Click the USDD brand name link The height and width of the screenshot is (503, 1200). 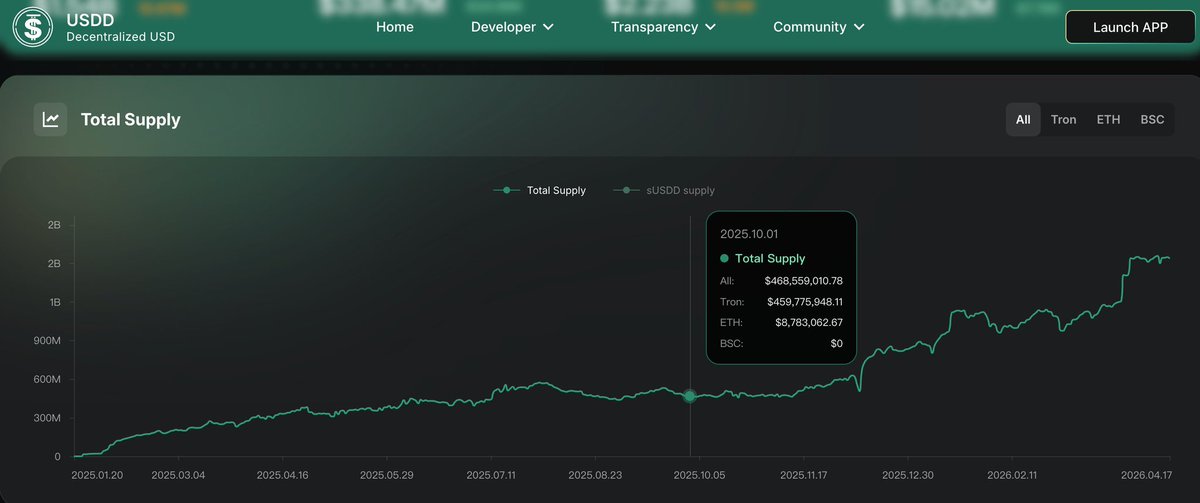coord(89,18)
